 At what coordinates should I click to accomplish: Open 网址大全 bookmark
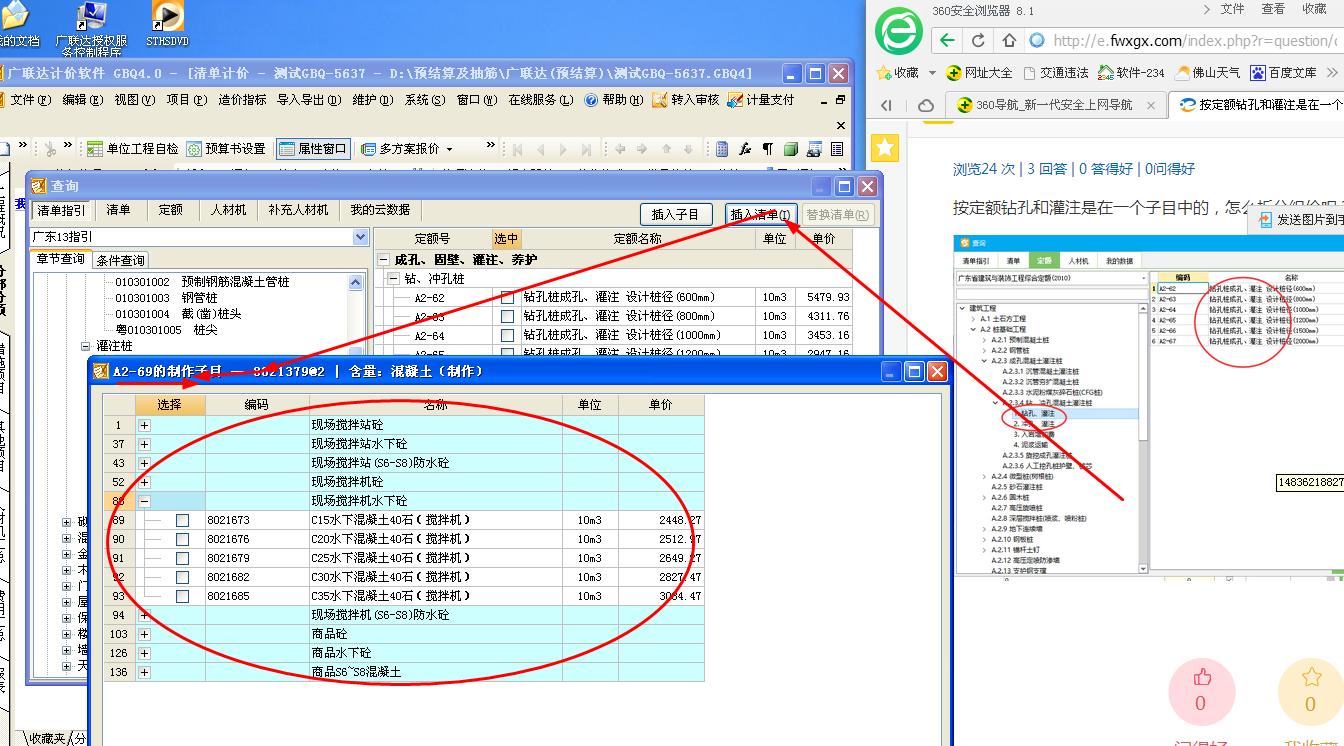click(980, 73)
